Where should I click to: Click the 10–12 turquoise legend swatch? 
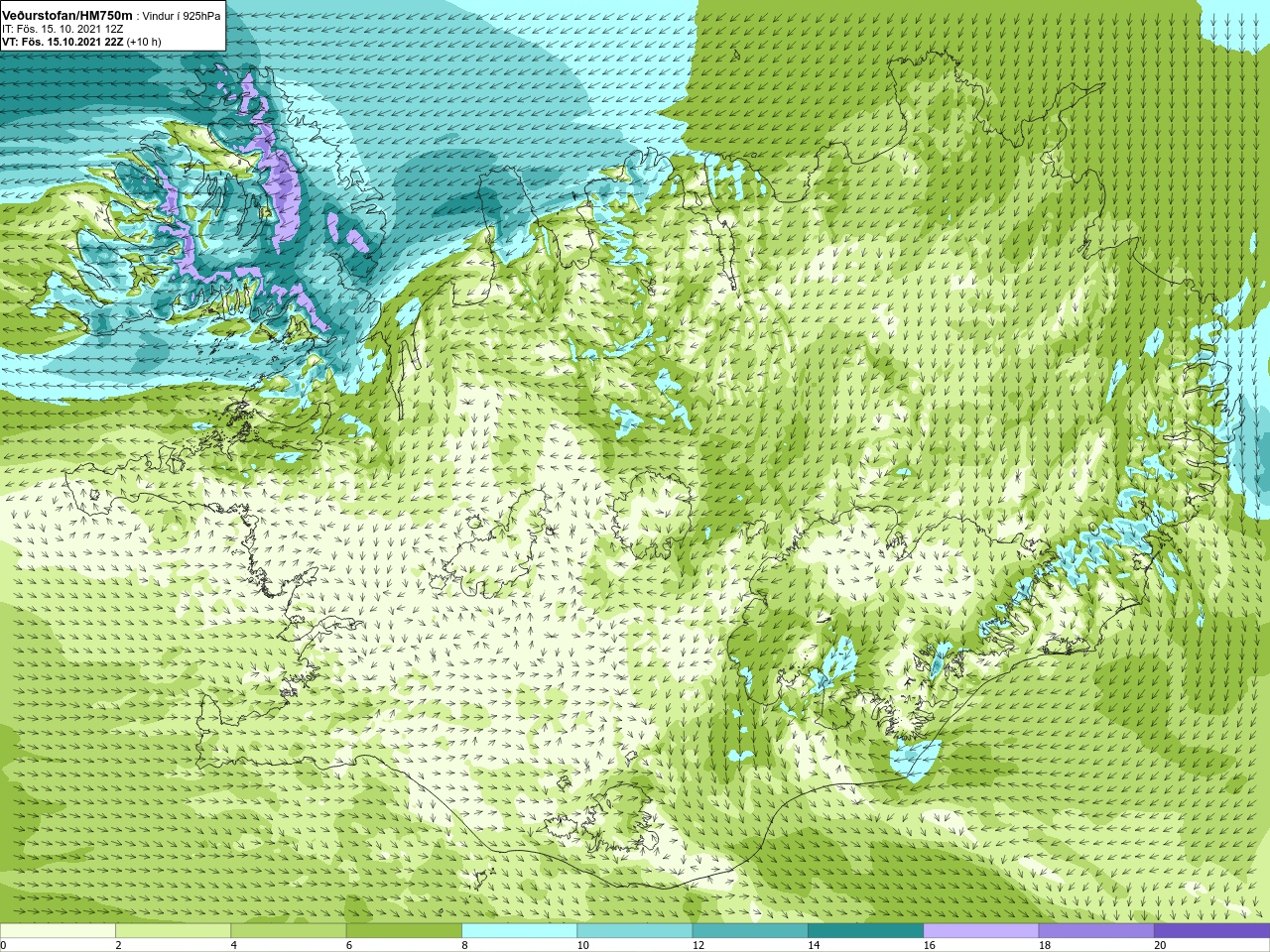click(635, 931)
